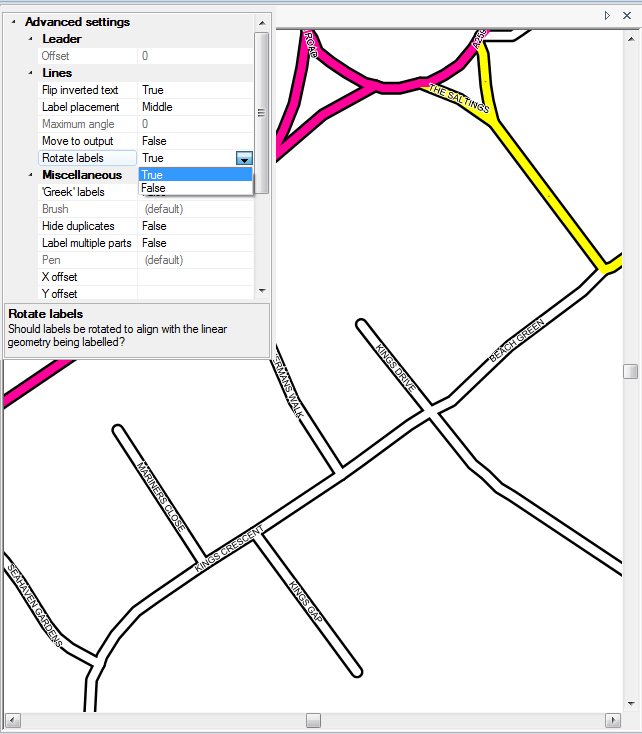Collapse the Miscellaneous category triangle
The height and width of the screenshot is (734, 642).
(x=31, y=175)
